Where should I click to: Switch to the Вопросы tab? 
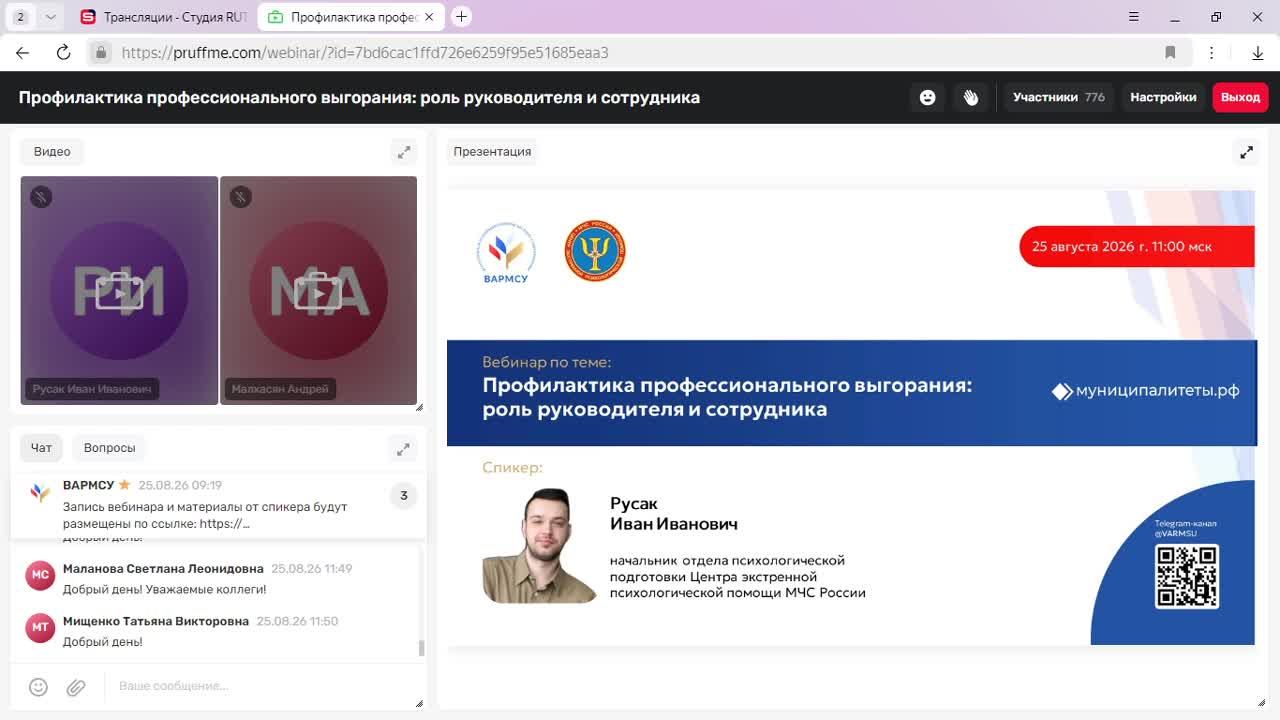[x=109, y=447]
